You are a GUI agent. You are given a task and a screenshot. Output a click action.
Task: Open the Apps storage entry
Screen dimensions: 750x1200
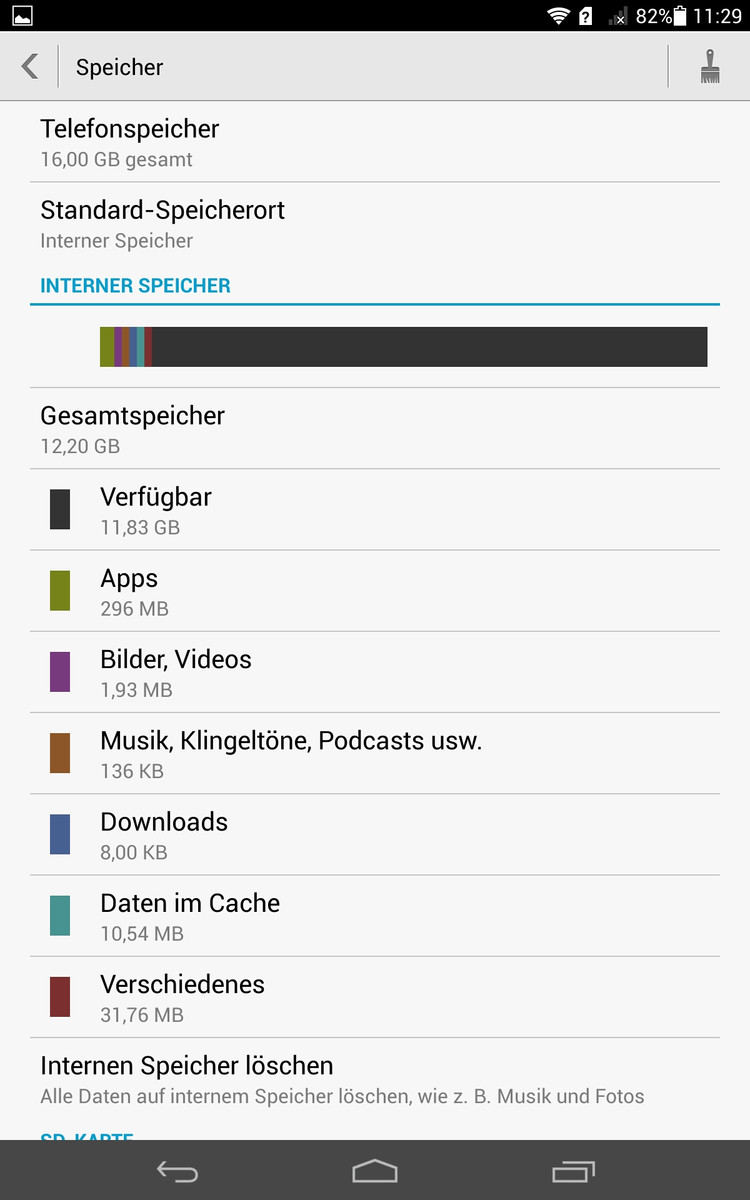pyautogui.click(x=375, y=591)
